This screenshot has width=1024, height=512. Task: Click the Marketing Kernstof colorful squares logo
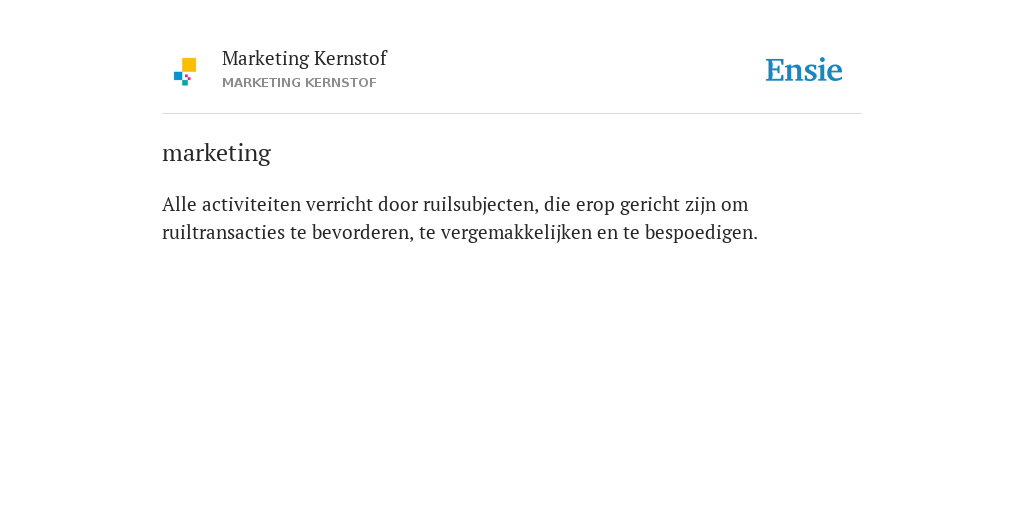pyautogui.click(x=185, y=72)
